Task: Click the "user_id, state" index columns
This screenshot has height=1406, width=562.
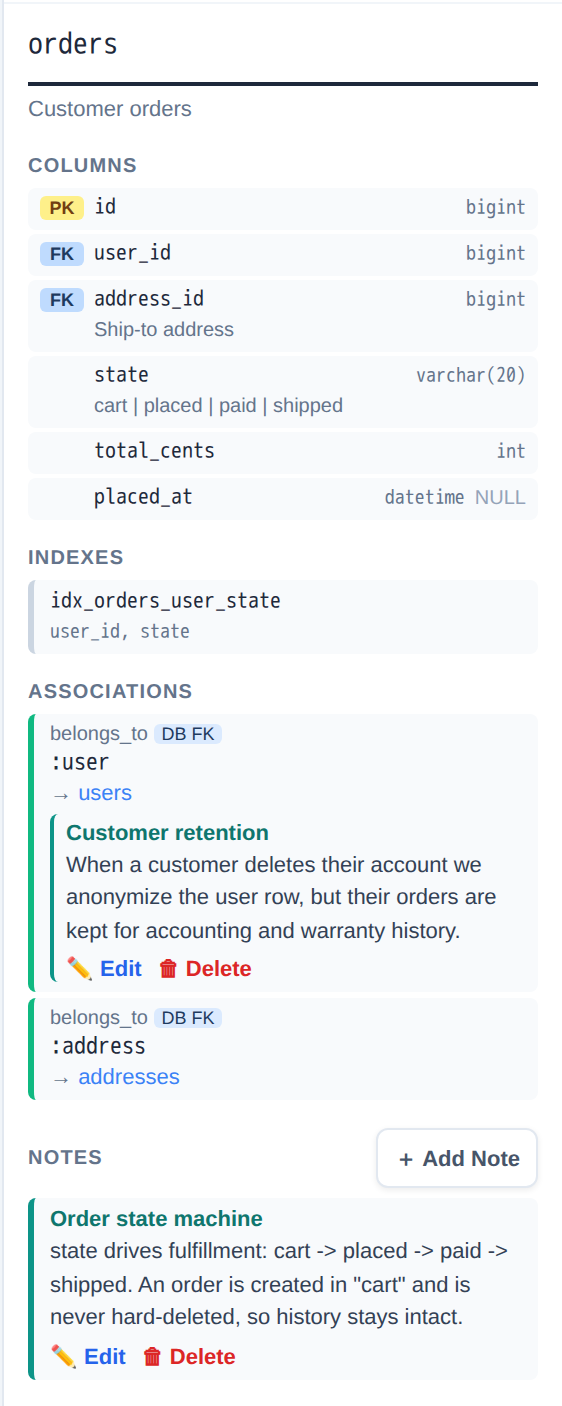Action: tap(120, 631)
